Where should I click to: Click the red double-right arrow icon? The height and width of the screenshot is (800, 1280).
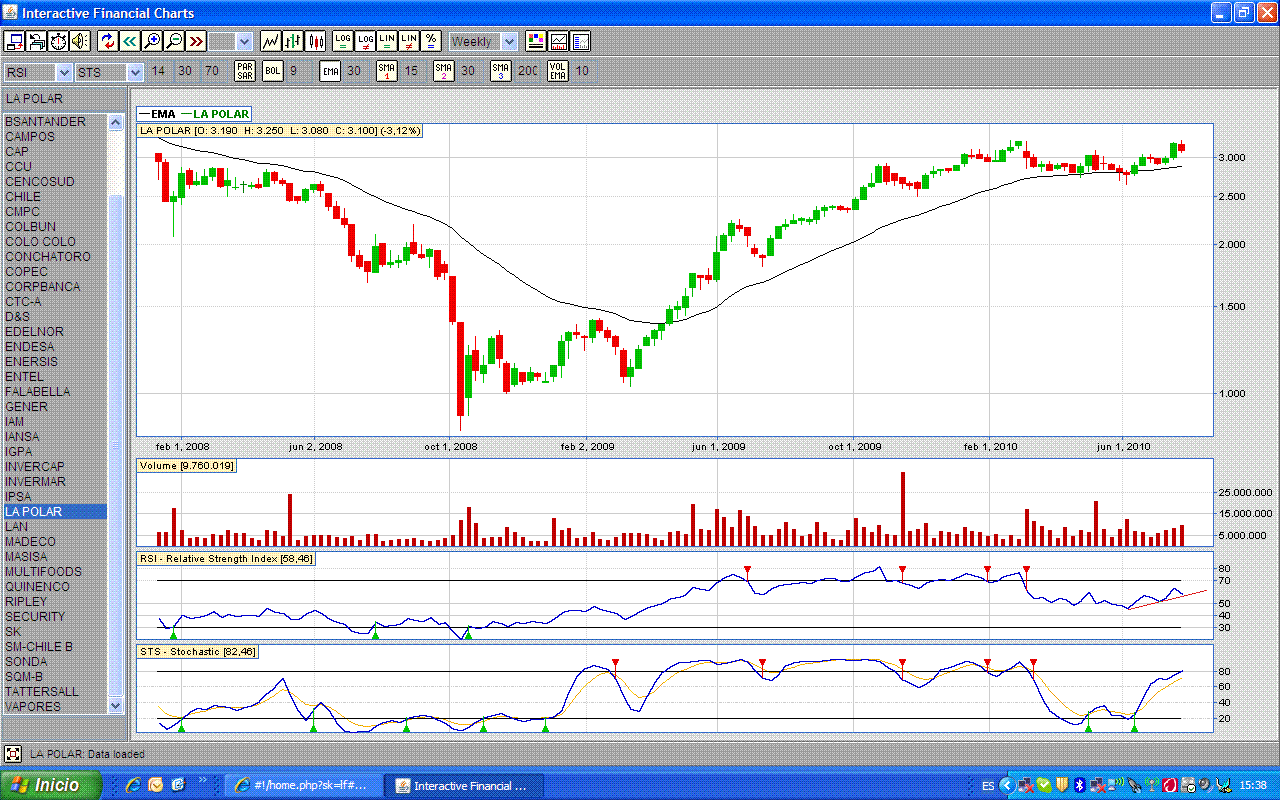[x=196, y=41]
